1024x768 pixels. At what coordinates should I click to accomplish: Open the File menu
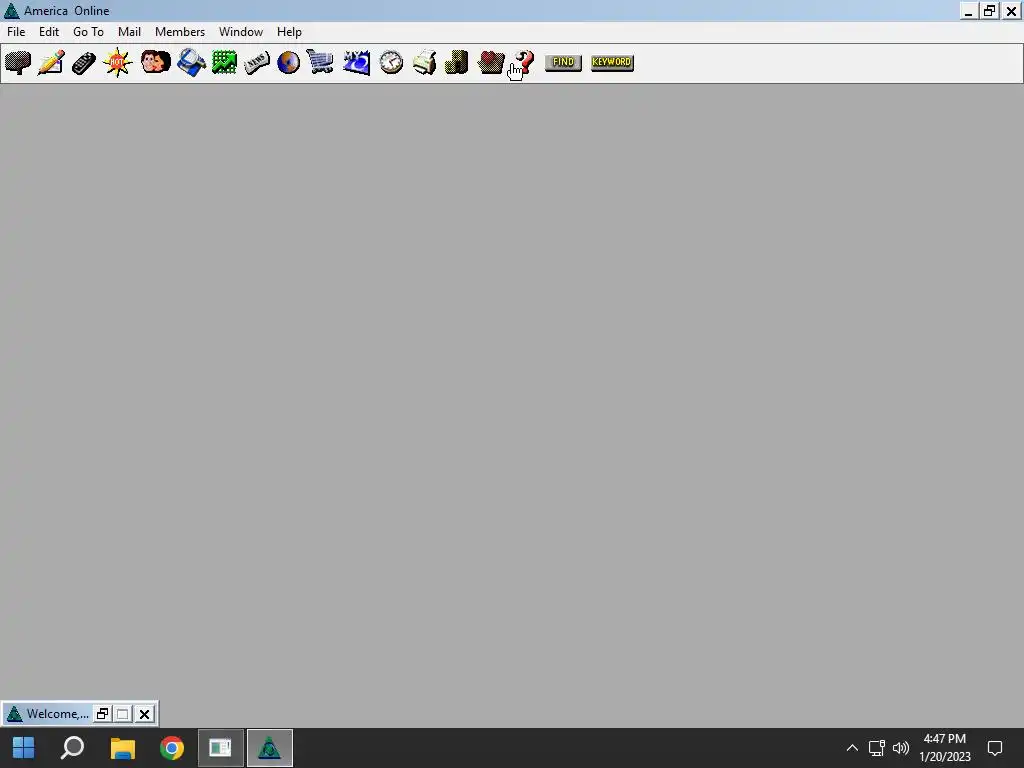coord(16,32)
